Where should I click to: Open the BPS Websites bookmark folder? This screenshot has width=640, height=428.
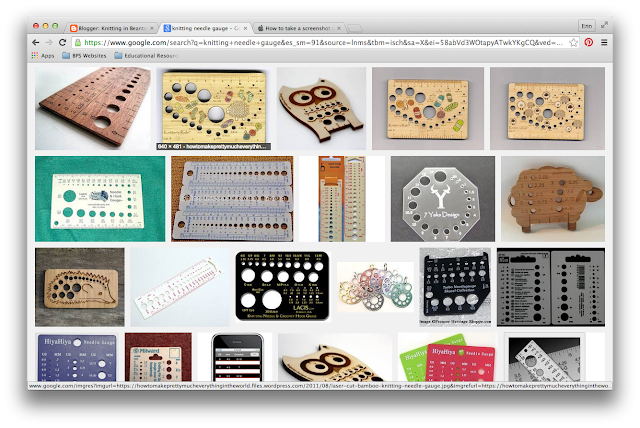(84, 55)
